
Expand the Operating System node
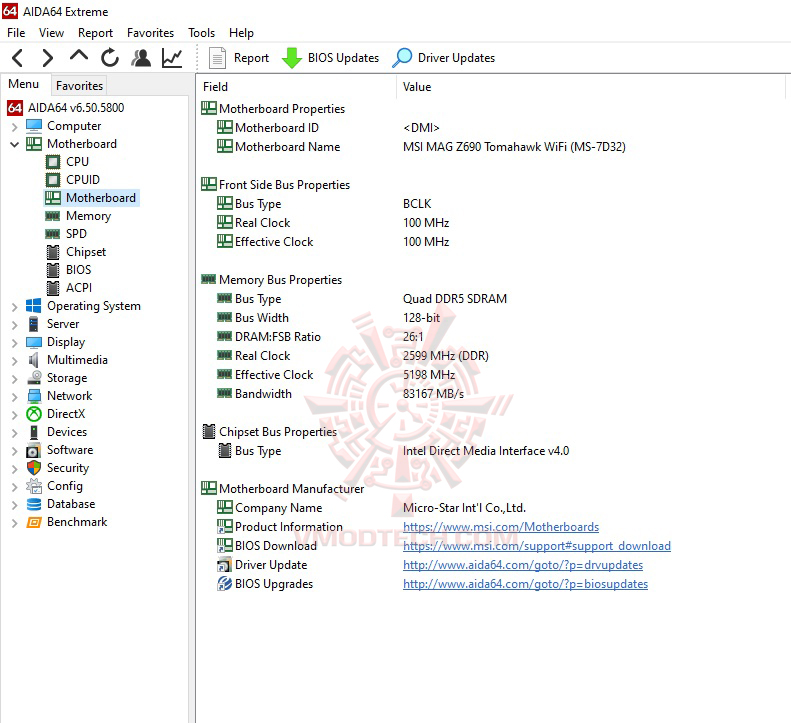(15, 307)
